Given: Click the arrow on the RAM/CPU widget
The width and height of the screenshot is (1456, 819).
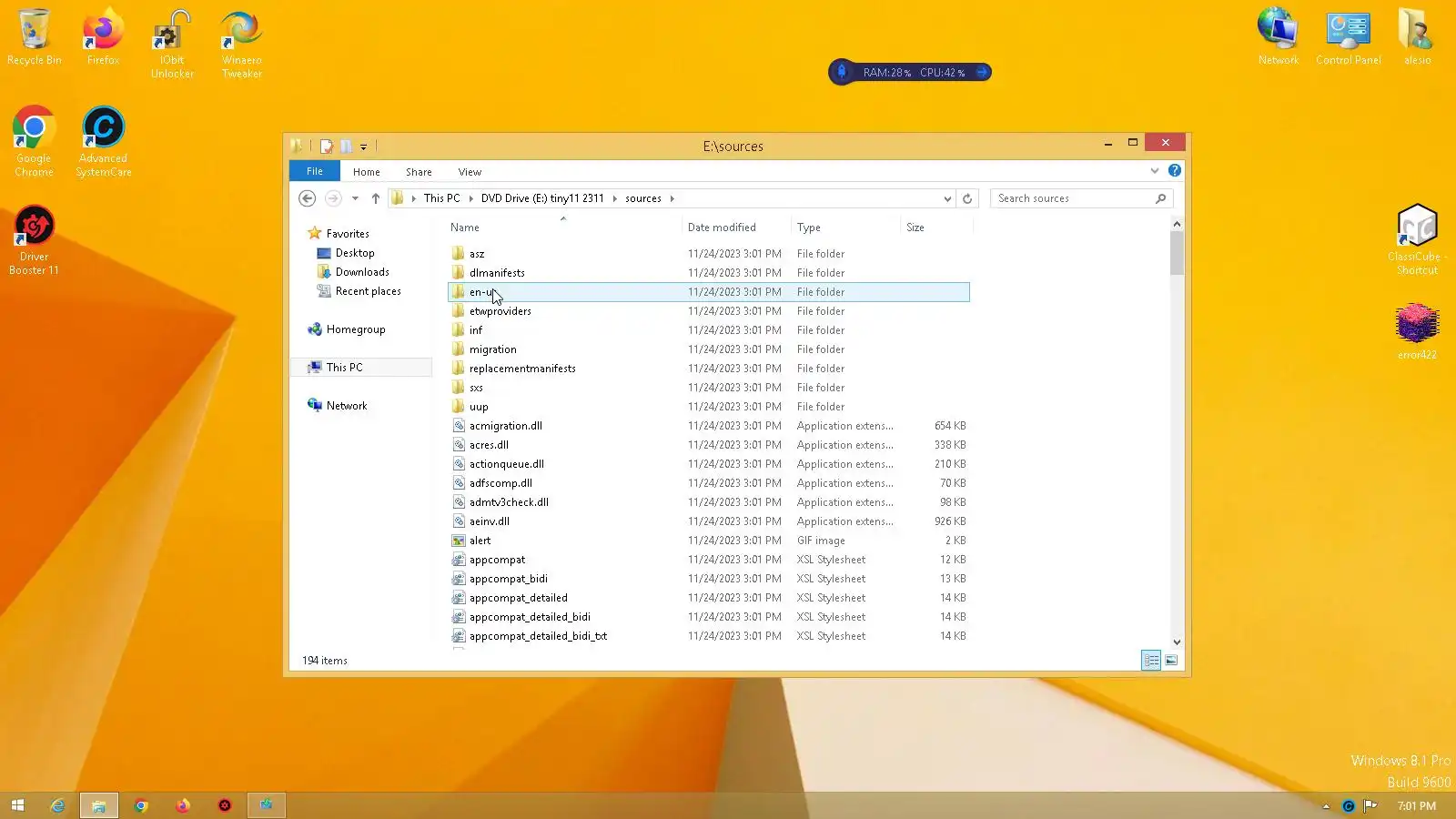Looking at the screenshot, I should [981, 72].
